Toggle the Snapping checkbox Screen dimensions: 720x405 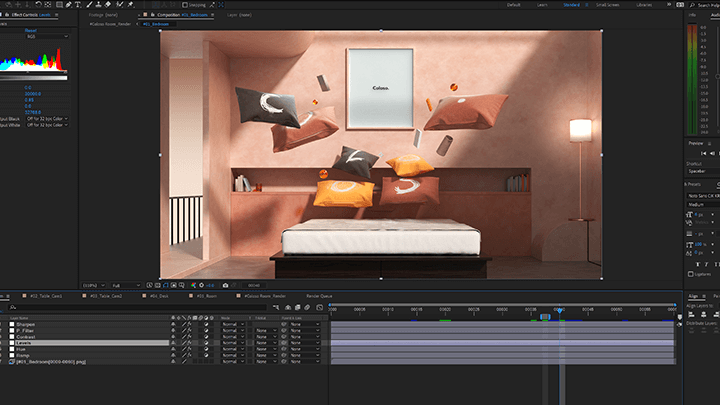click(x=185, y=5)
